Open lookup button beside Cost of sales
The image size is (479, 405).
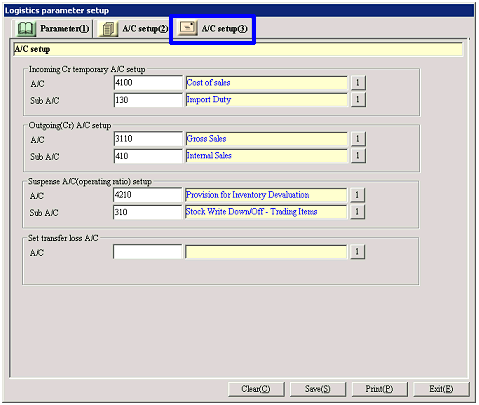(358, 83)
